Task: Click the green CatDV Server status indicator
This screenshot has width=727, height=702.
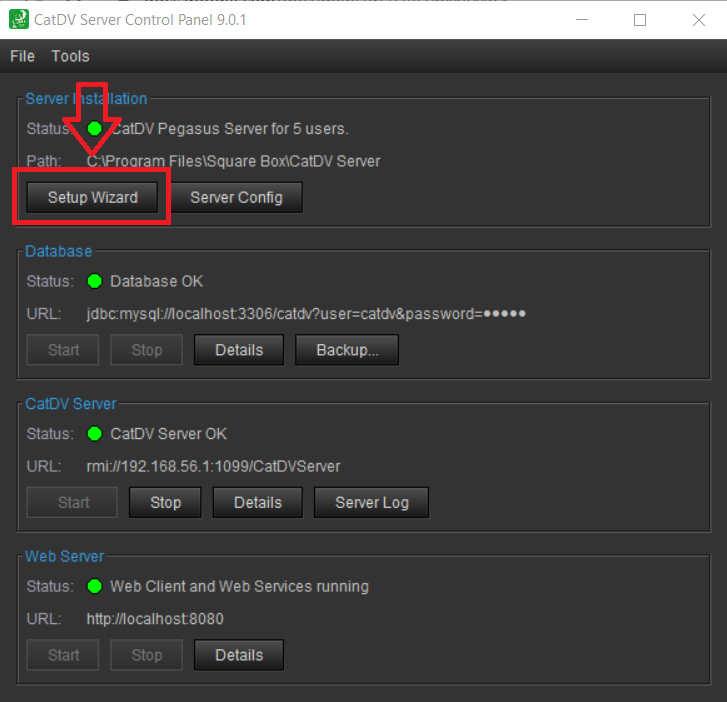Action: (x=95, y=434)
